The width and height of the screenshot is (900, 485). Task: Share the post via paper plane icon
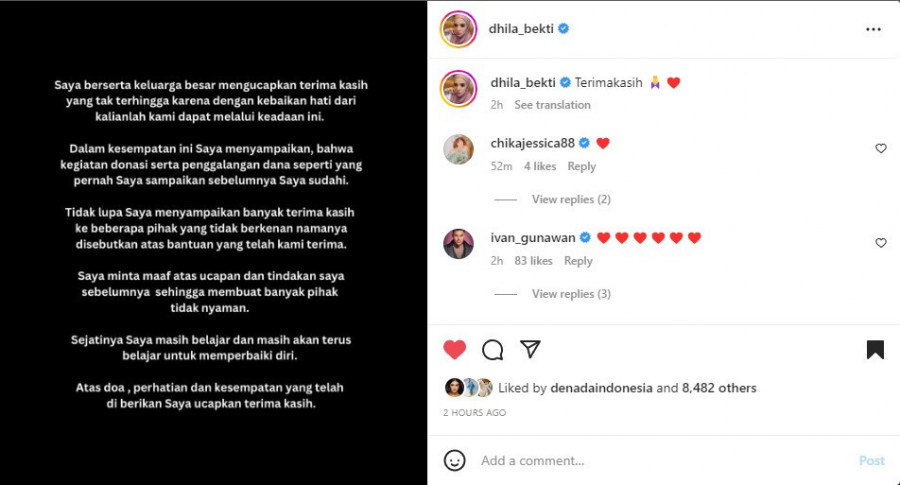530,349
